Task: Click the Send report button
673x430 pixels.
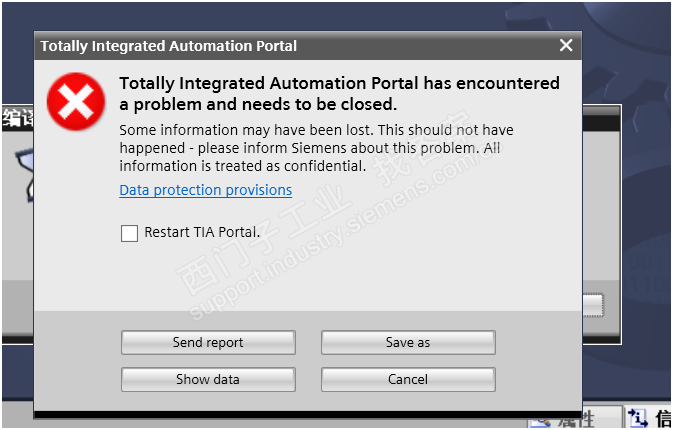Action: tap(208, 342)
